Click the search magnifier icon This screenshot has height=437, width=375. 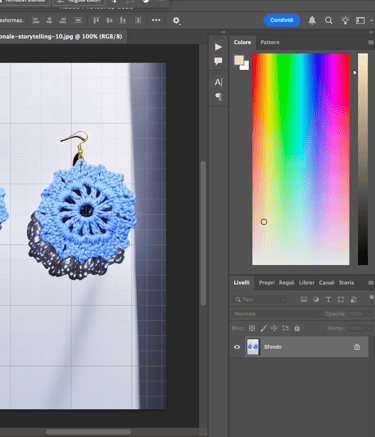pos(329,20)
